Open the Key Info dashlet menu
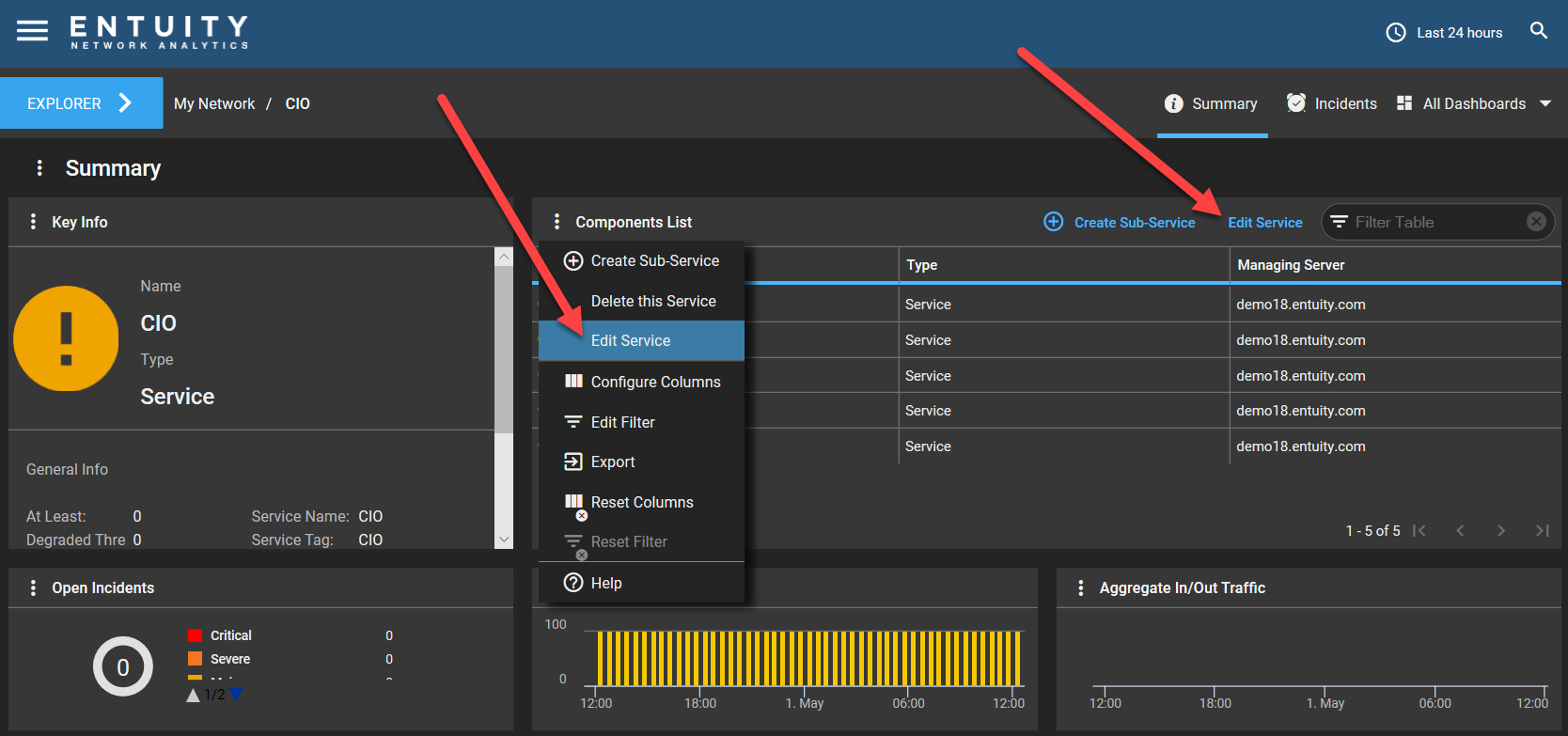1568x736 pixels. pos(33,222)
